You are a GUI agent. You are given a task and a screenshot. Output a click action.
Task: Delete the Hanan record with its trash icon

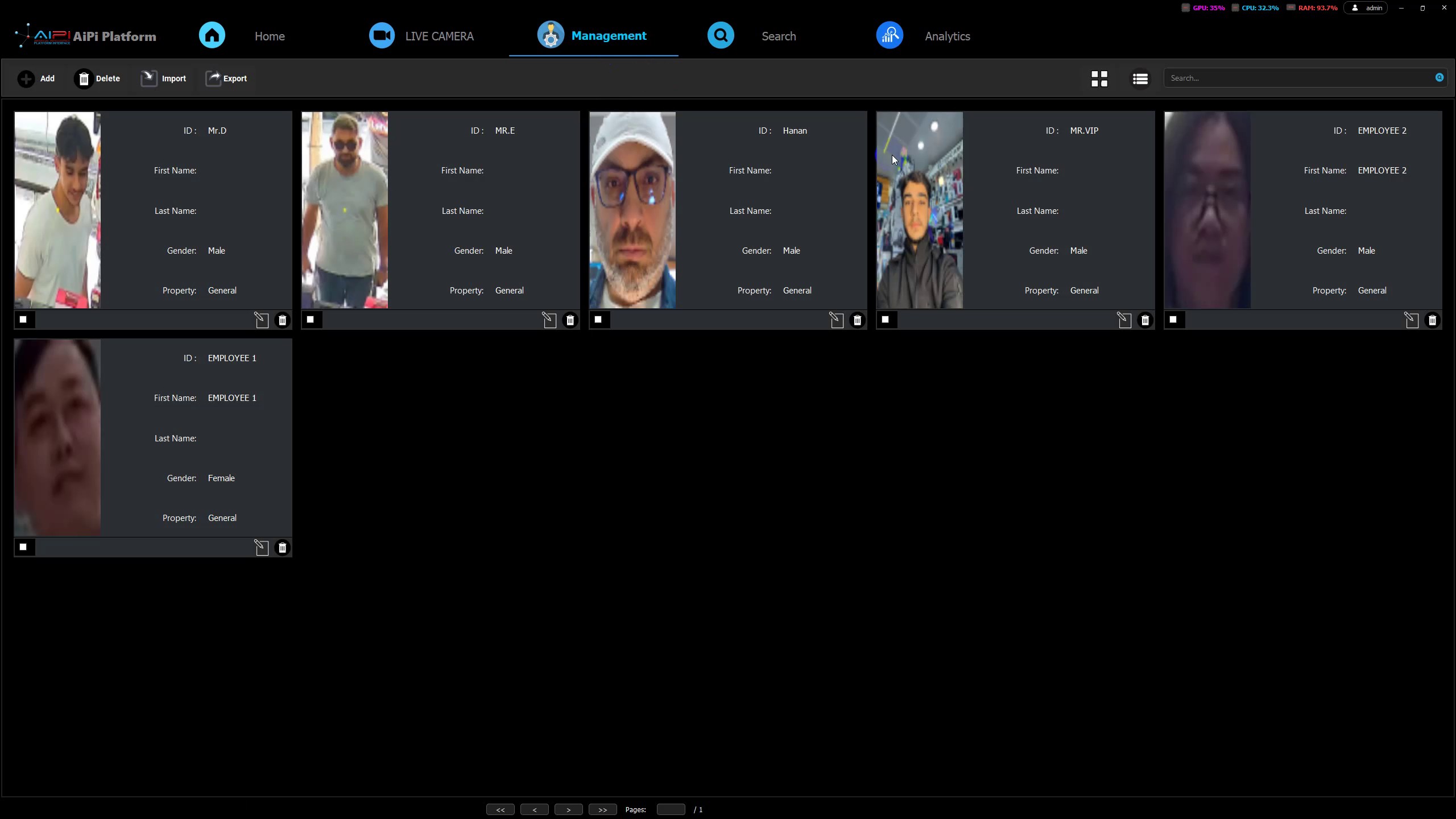857,320
